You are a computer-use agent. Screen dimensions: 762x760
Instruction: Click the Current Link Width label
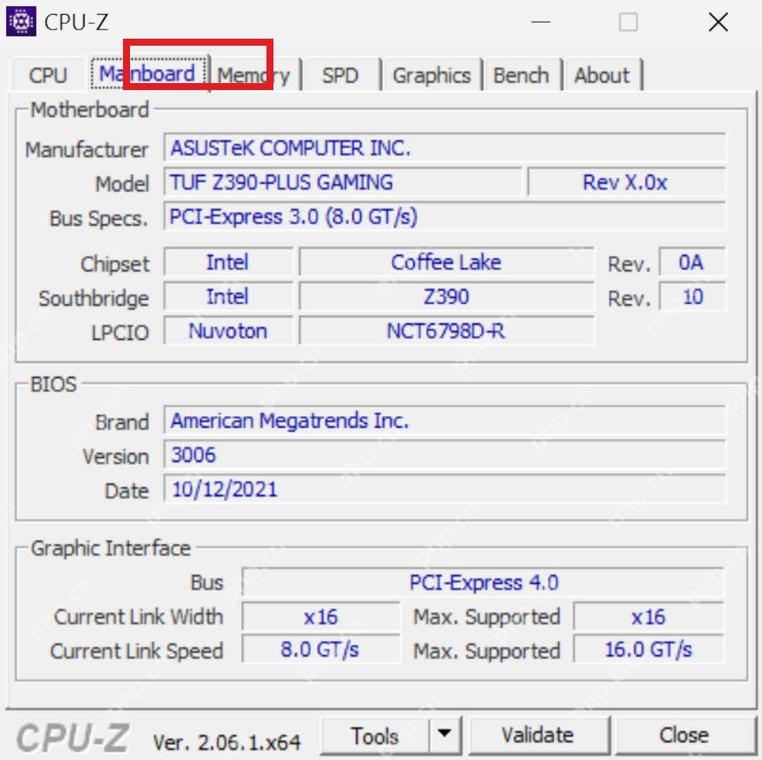139,617
